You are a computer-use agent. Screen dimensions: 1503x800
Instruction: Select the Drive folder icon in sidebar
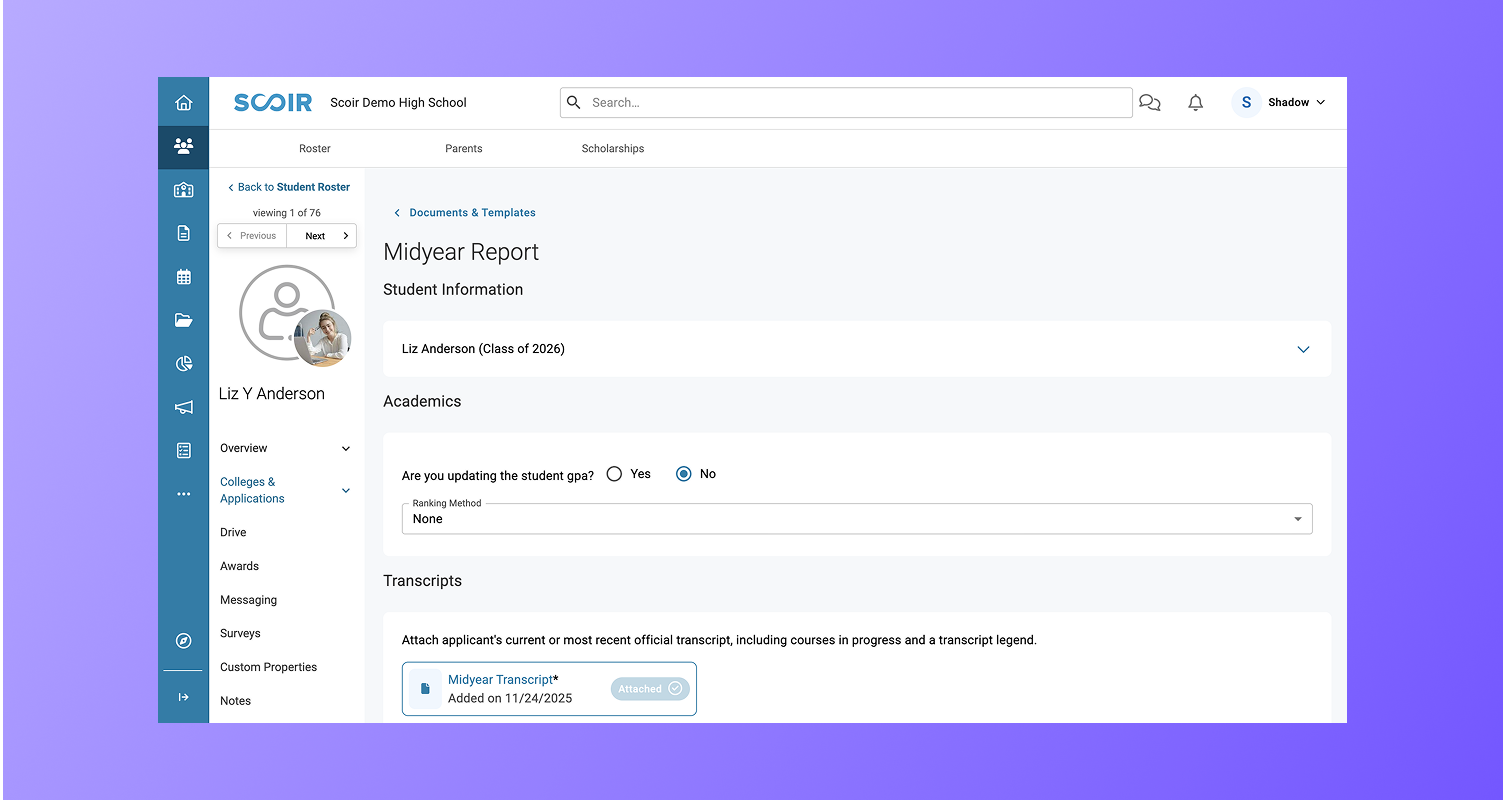[184, 320]
